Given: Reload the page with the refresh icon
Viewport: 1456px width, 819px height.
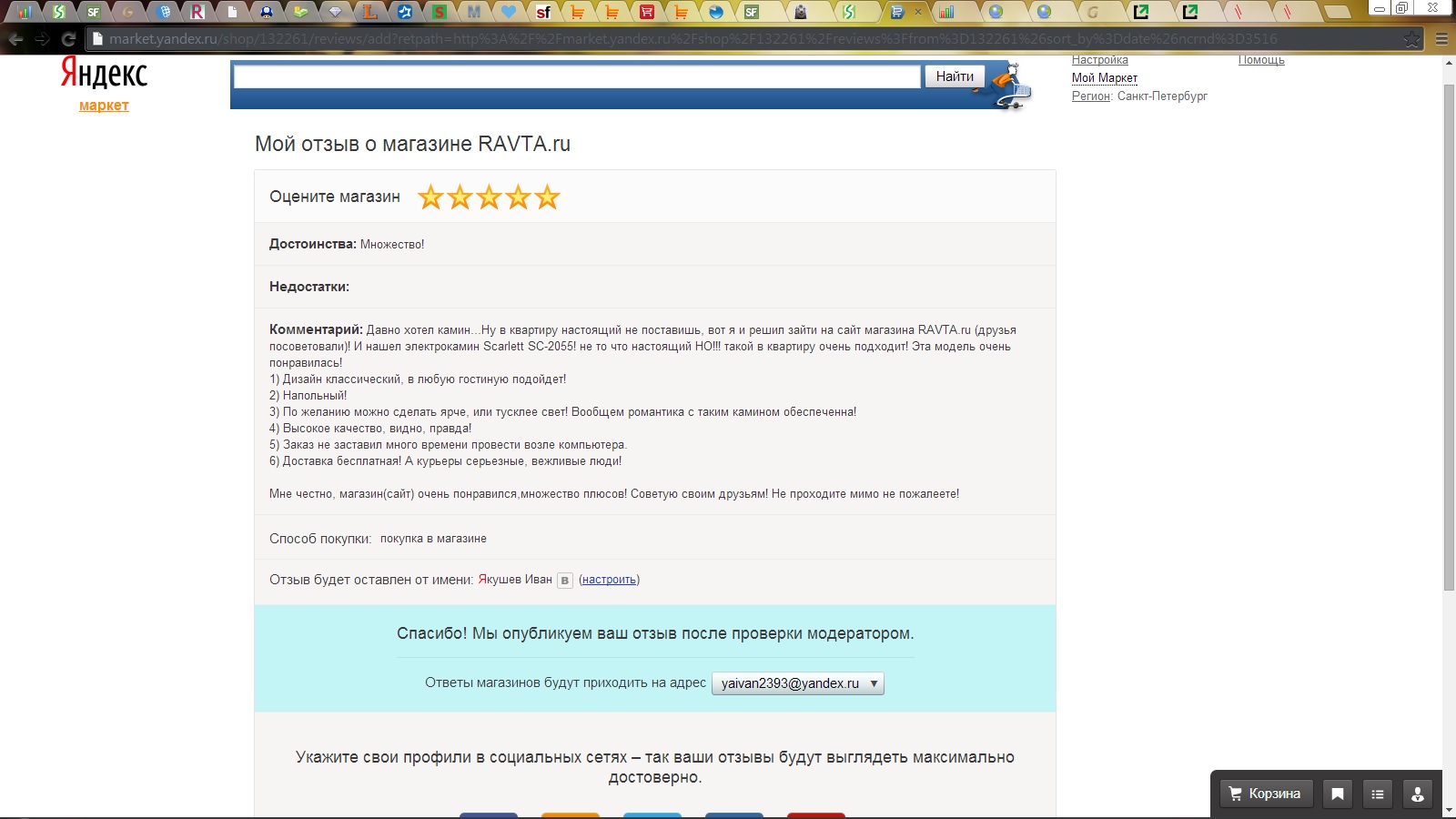Looking at the screenshot, I should pyautogui.click(x=68, y=39).
